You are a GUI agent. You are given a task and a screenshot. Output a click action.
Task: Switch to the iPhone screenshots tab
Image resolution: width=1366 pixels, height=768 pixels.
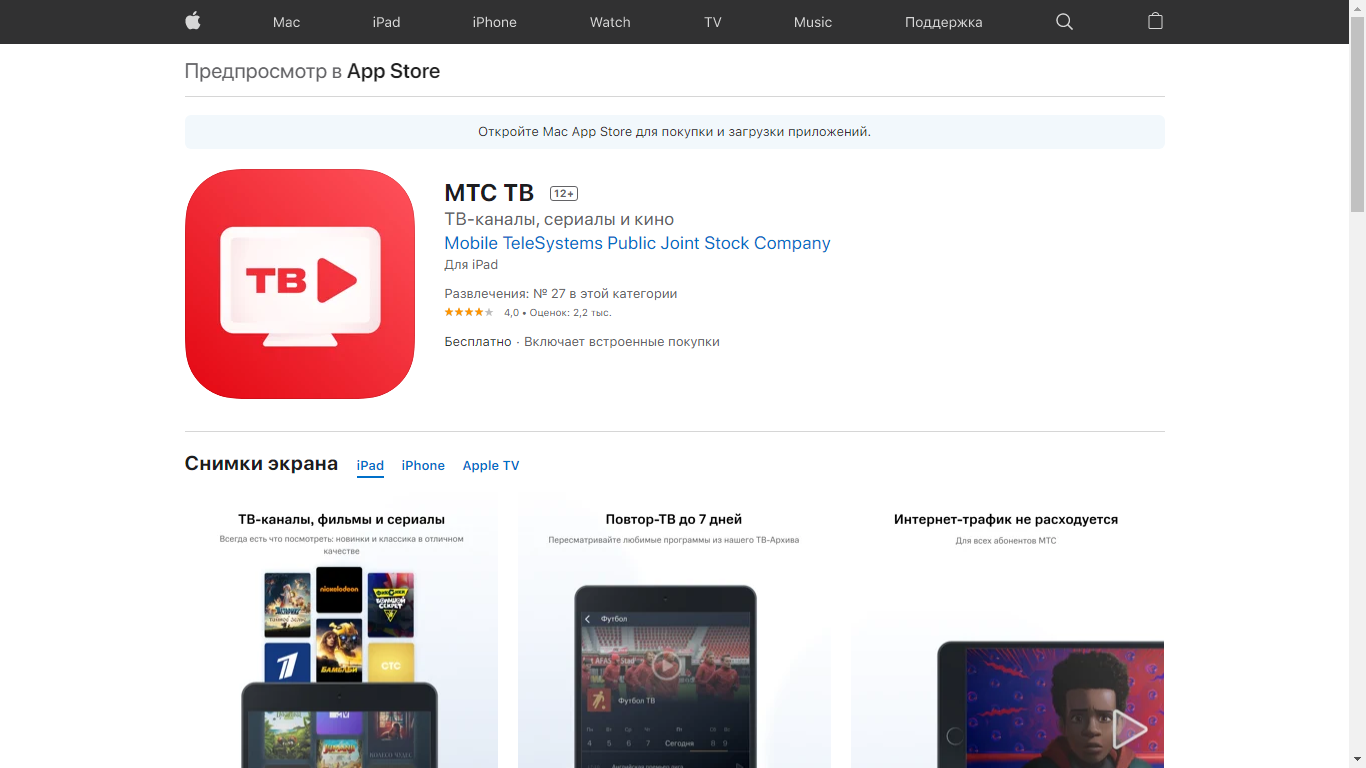(x=423, y=466)
